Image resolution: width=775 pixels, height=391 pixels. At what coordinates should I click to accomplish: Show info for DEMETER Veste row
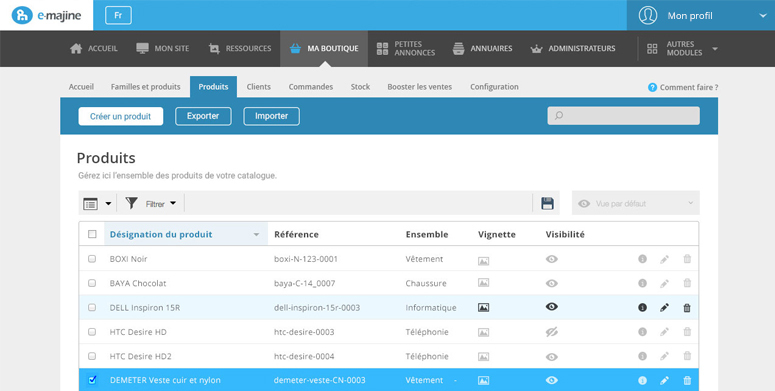point(642,380)
